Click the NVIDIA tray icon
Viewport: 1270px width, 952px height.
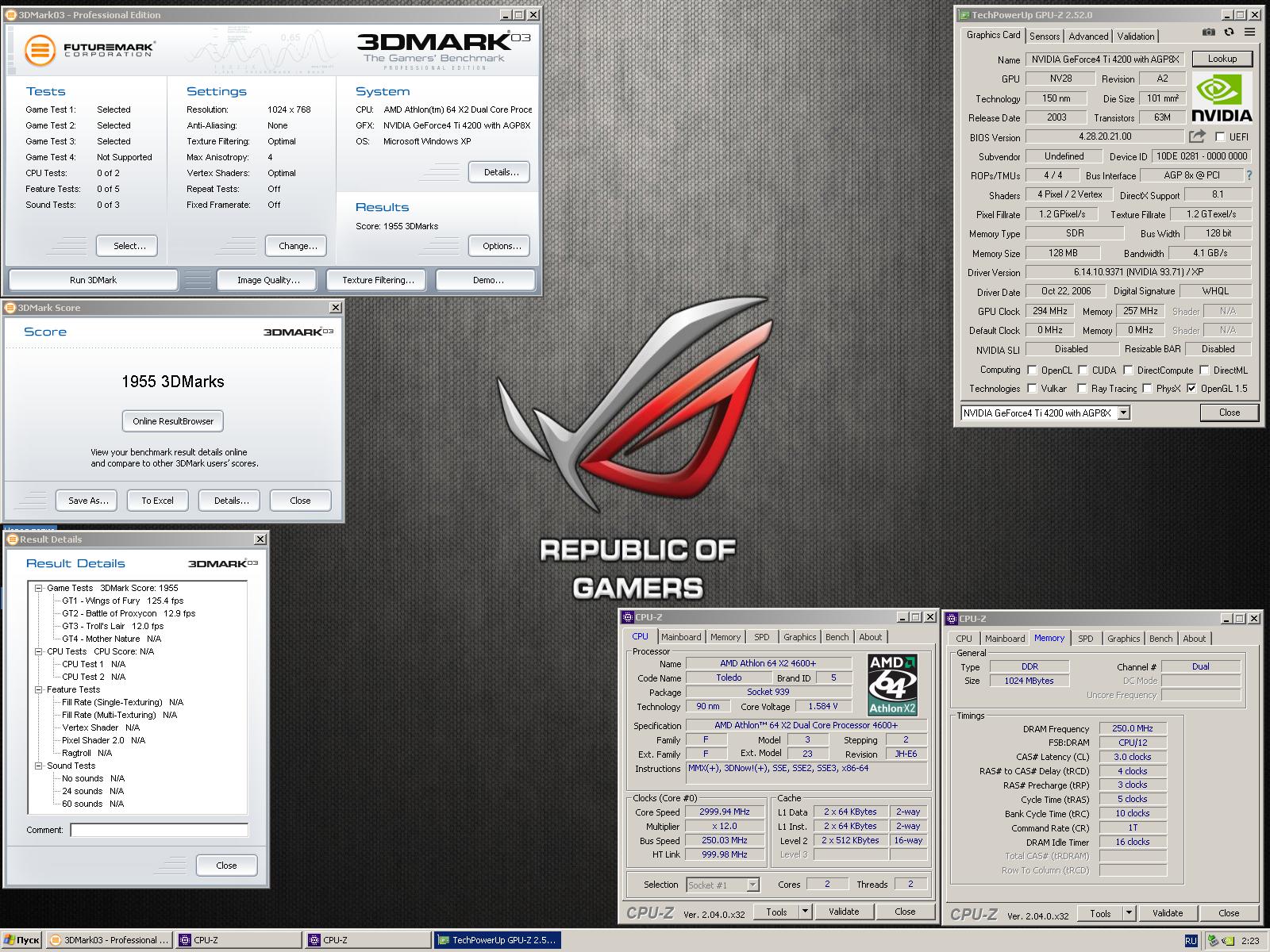pos(1228,941)
